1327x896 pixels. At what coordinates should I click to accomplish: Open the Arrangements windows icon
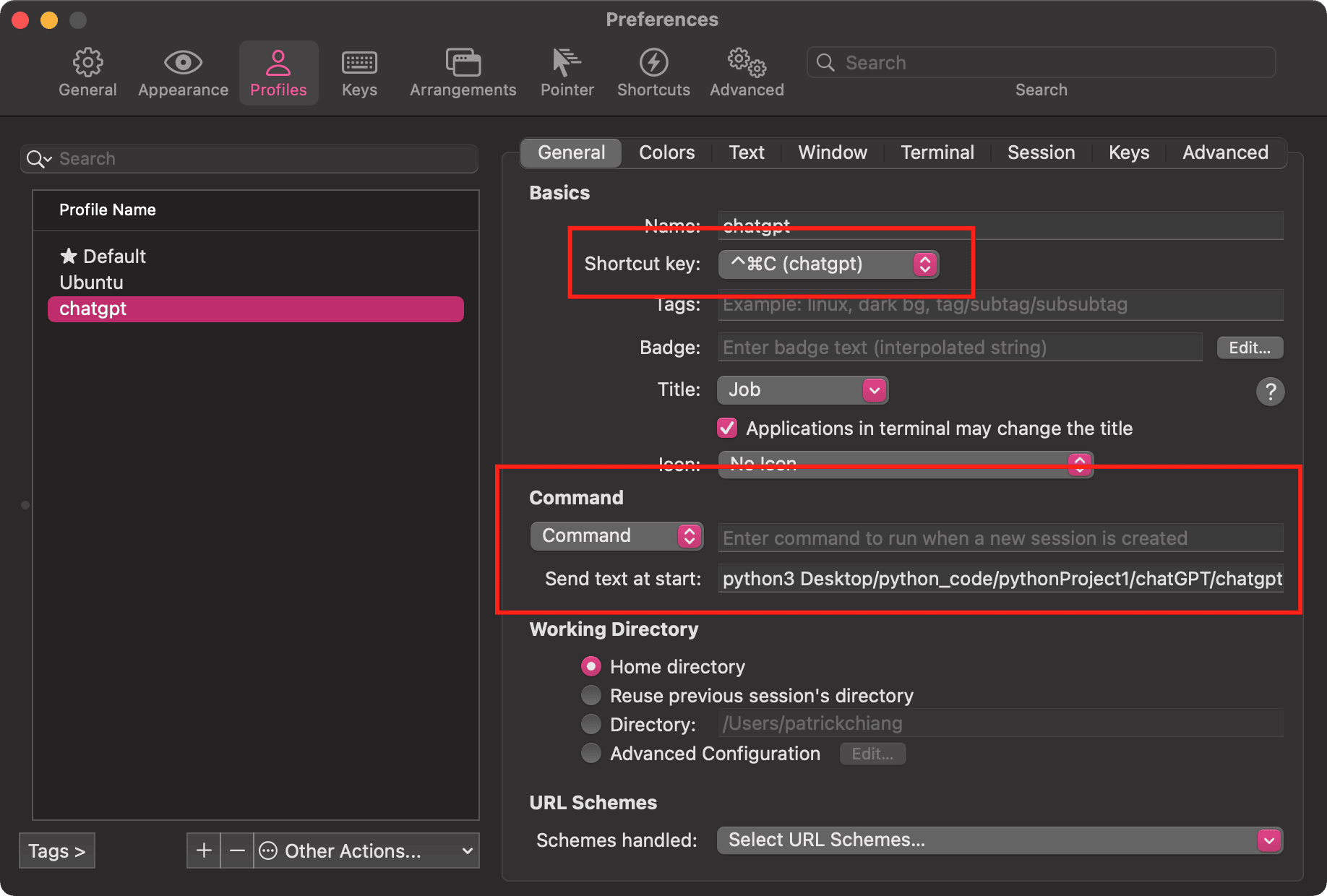coord(463,63)
